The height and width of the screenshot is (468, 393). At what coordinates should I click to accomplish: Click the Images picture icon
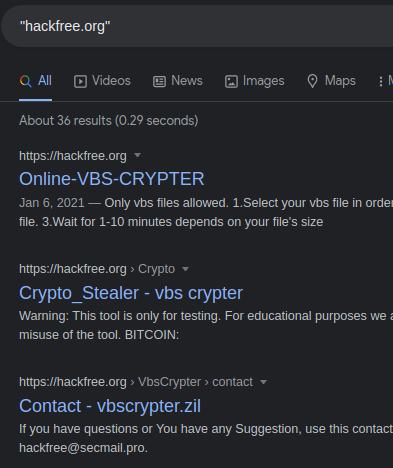(231, 81)
